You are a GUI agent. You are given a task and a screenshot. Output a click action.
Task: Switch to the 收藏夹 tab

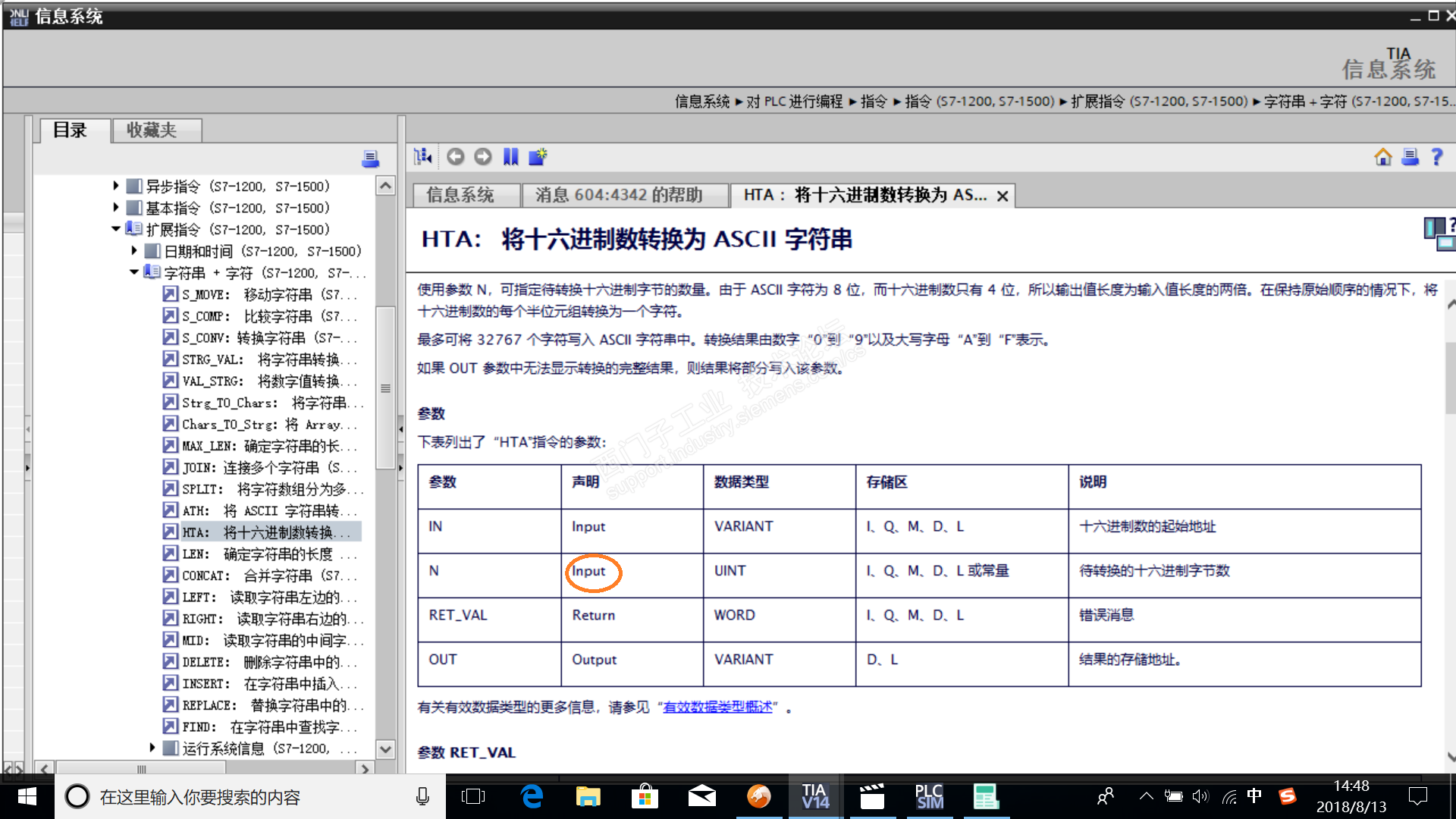(x=152, y=130)
